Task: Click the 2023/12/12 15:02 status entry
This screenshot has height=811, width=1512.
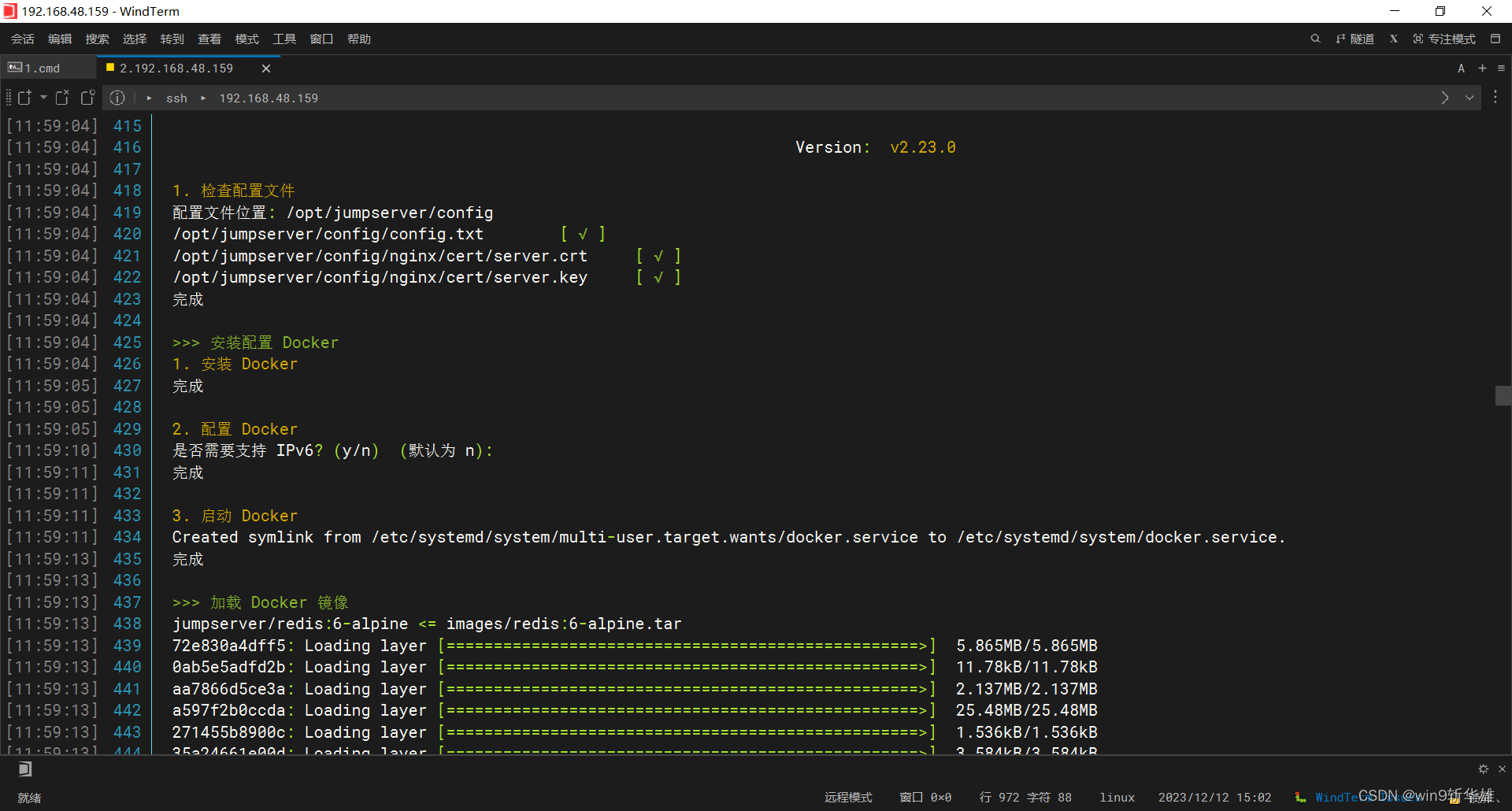Action: tap(1215, 798)
